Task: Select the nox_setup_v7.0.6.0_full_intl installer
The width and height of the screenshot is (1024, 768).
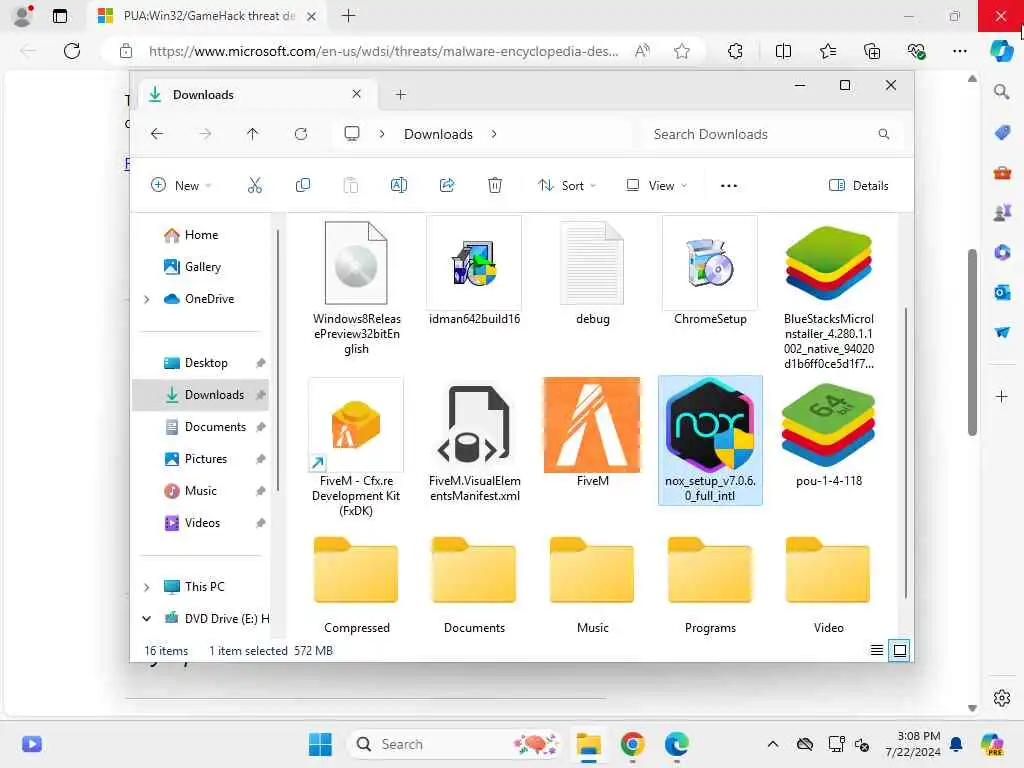Action: coord(710,440)
